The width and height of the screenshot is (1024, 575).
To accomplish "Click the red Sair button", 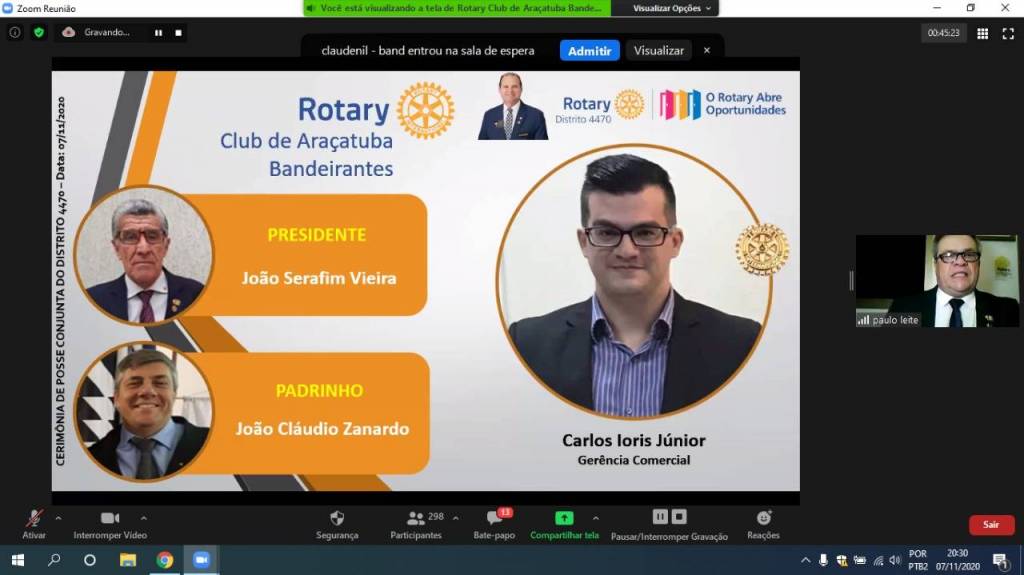I will [x=991, y=525].
